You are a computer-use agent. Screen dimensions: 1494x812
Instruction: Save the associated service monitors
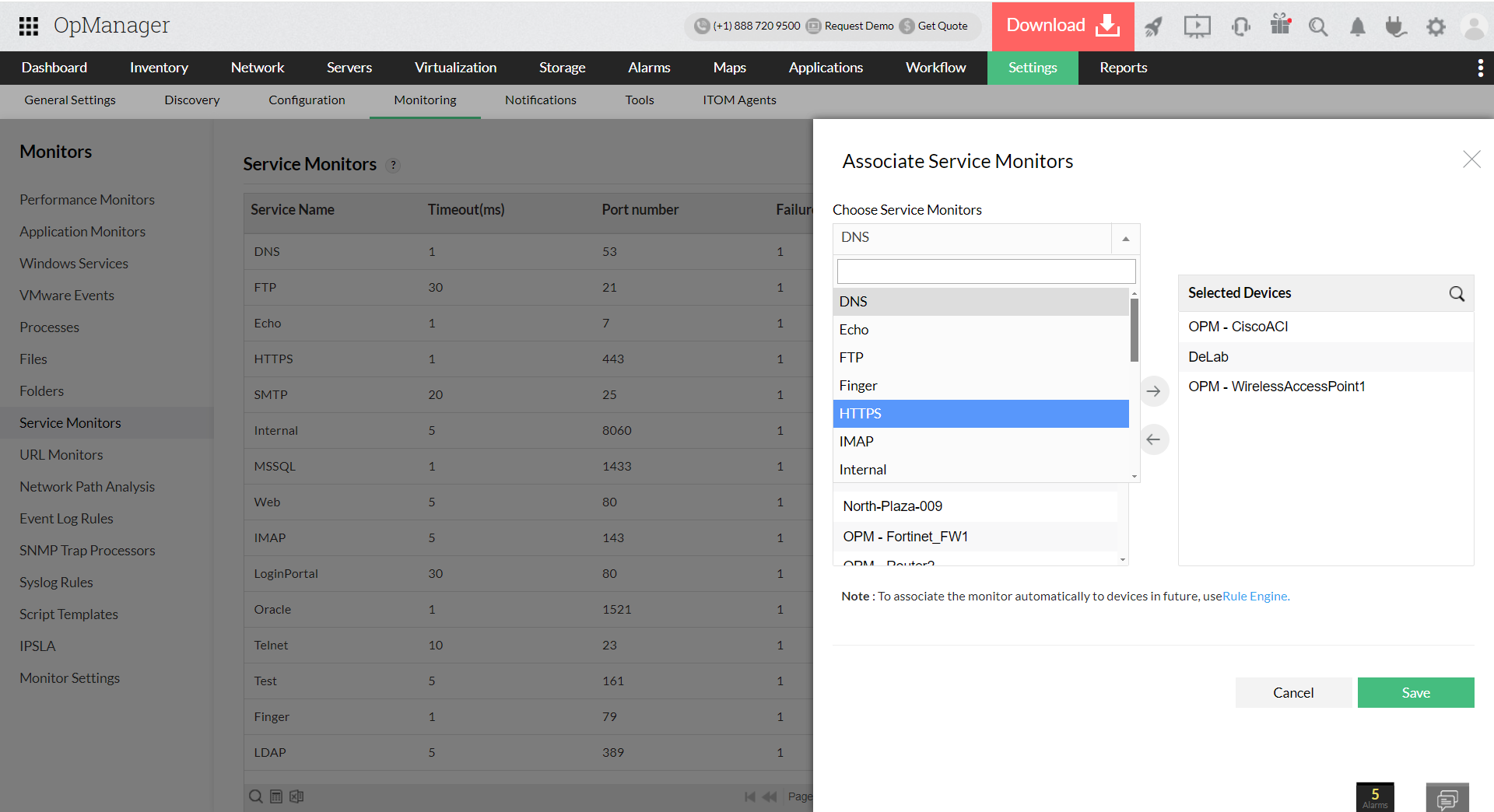tap(1415, 692)
